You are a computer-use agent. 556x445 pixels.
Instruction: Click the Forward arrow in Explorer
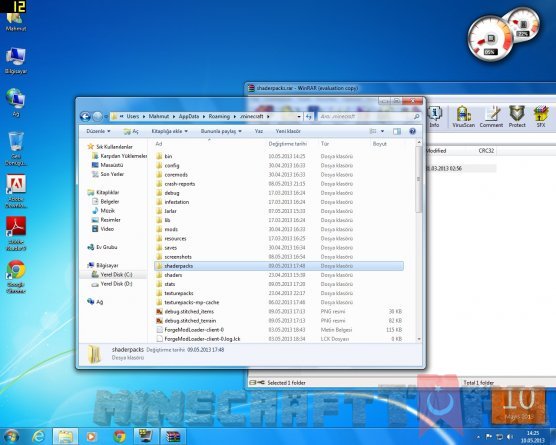(x=97, y=116)
